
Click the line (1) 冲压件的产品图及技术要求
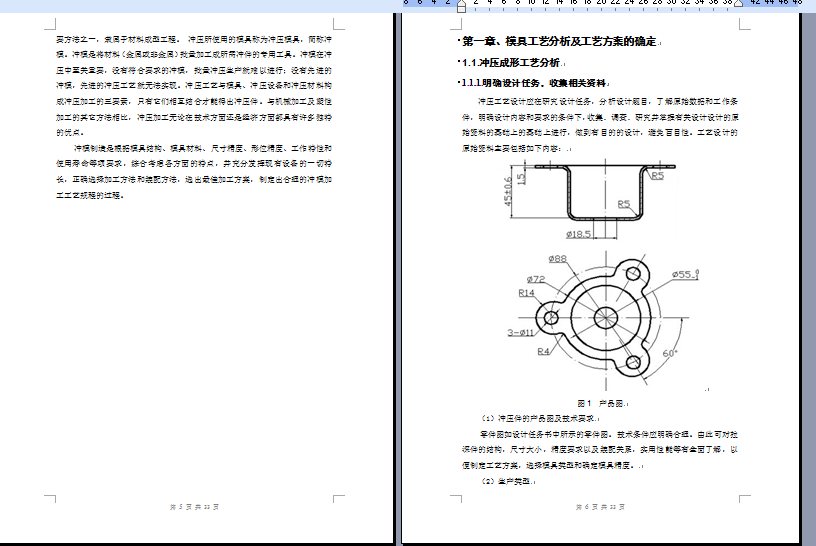tap(539, 418)
